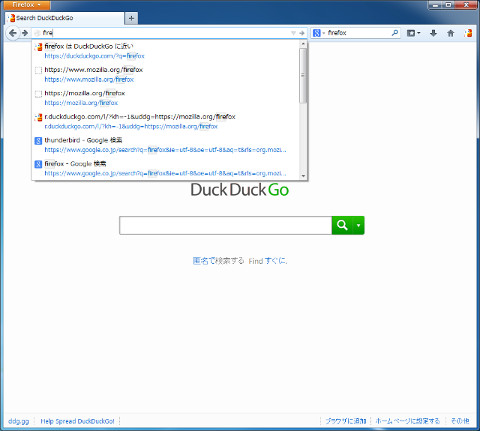Image resolution: width=480 pixels, height=431 pixels.
Task: Open the downloads arrow icon in toolbar
Action: click(x=433, y=33)
